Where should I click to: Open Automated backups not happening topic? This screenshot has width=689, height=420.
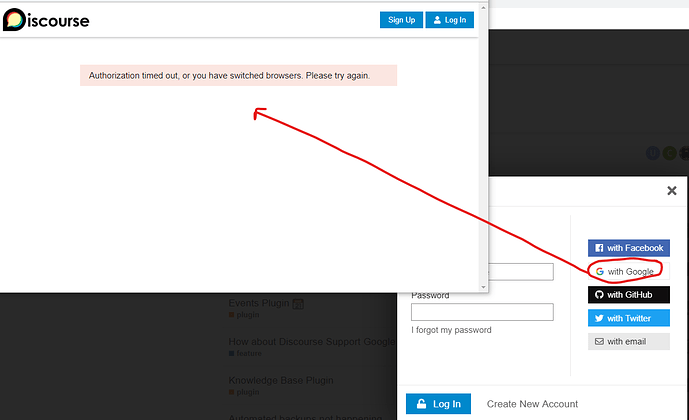click(305, 417)
